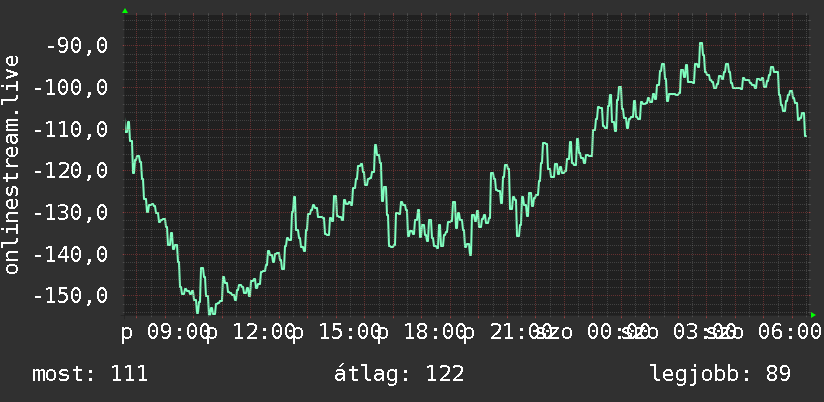Click the -110,0 y-axis label
This screenshot has height=402, width=824.
[x=70, y=129]
